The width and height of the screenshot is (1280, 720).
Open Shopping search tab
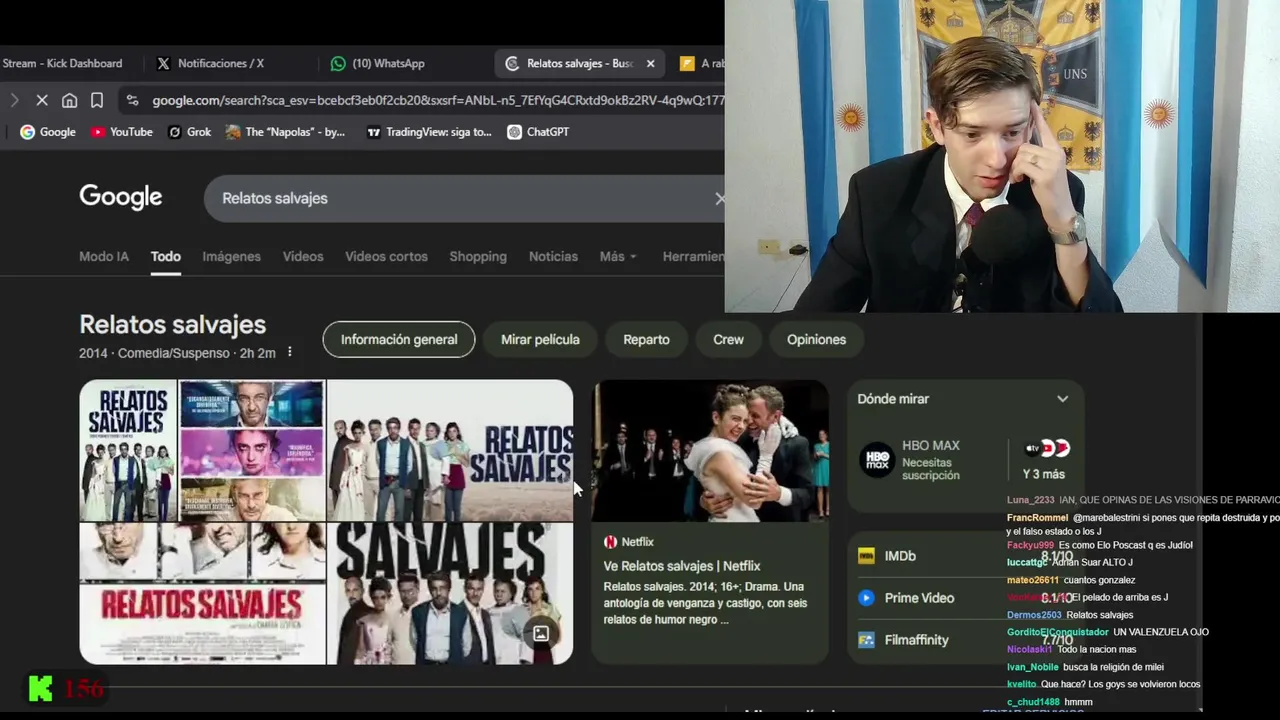pos(478,256)
